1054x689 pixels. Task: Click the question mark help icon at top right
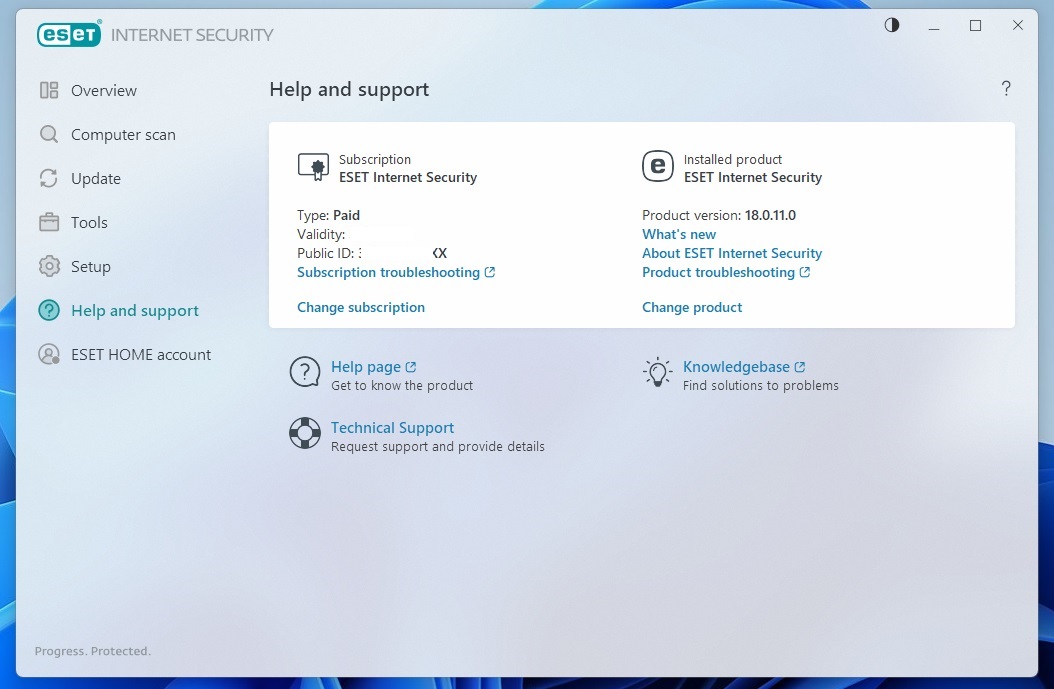point(1006,88)
